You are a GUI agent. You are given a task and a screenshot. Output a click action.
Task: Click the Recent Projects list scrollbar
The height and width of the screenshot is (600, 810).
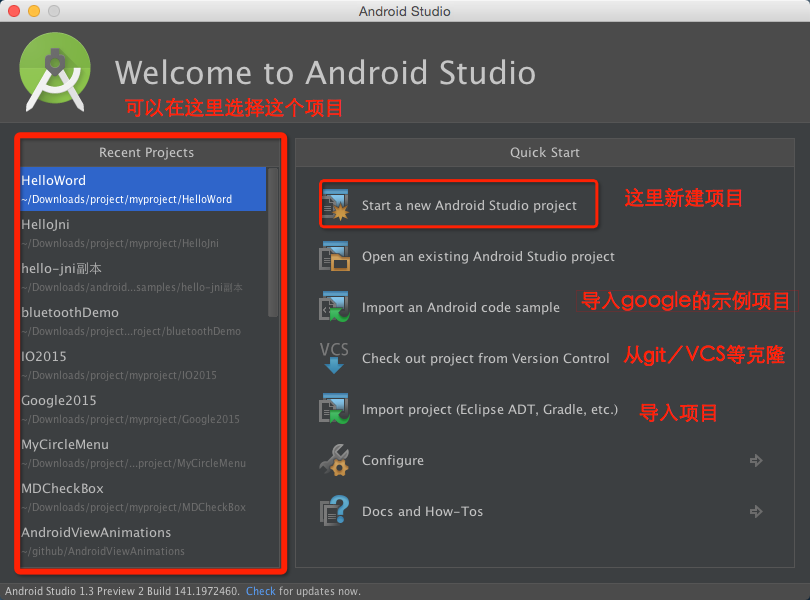273,242
